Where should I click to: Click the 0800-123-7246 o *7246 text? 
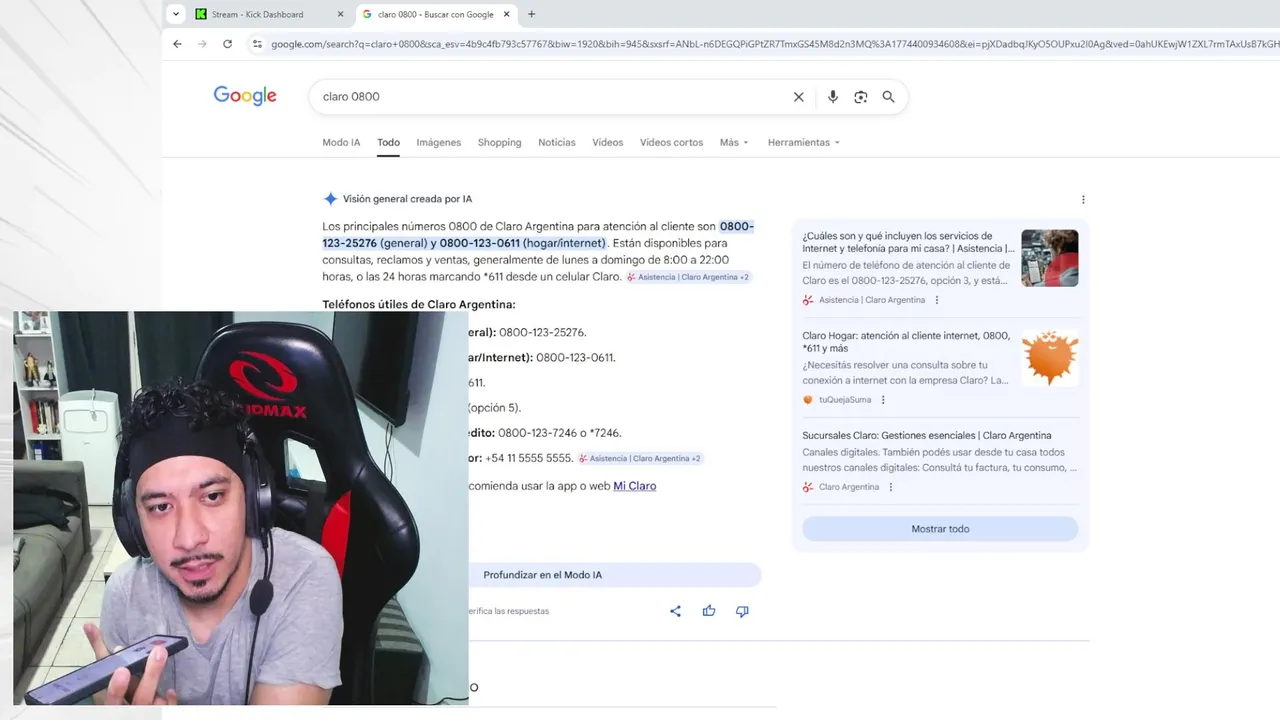(559, 433)
